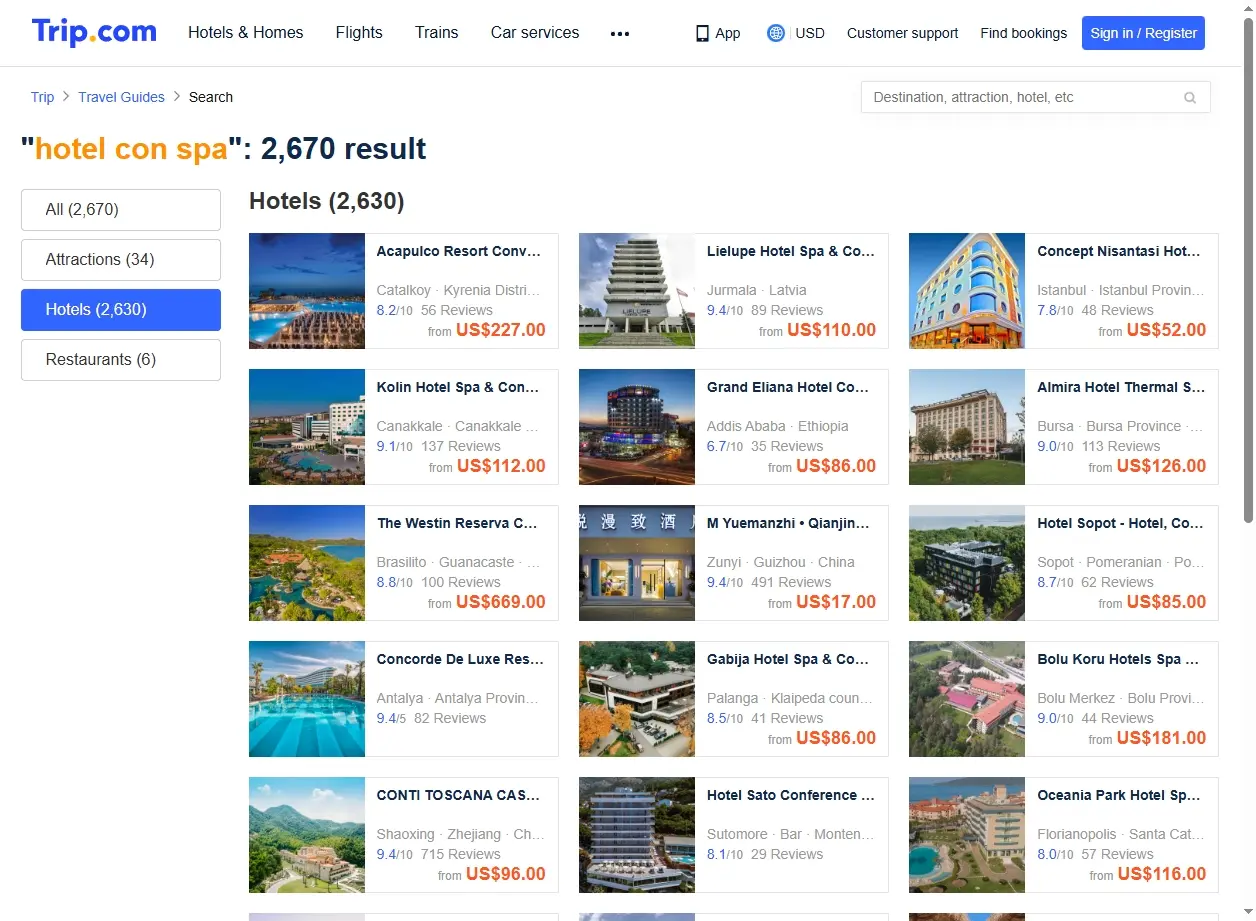Click the 491 Reviews text
Viewport: 1256px width, 921px height.
[791, 582]
